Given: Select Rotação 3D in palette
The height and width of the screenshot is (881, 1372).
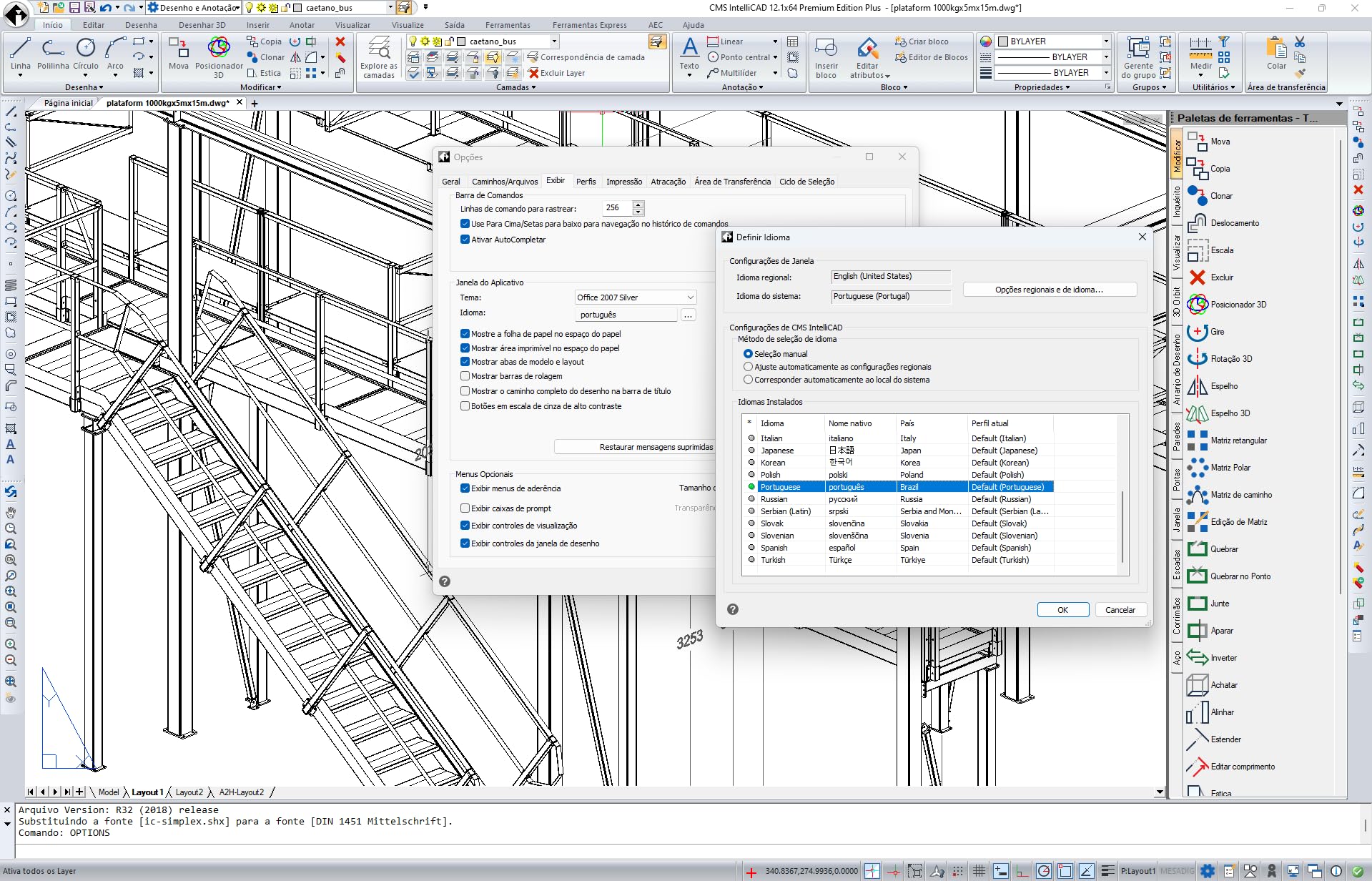Looking at the screenshot, I should tap(1220, 359).
